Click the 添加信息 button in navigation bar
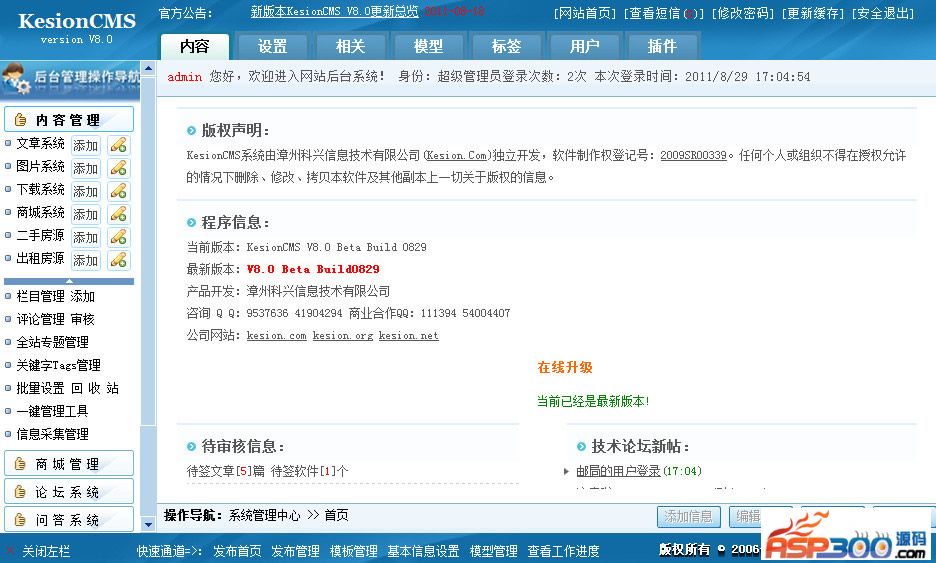This screenshot has width=936, height=563. click(689, 516)
